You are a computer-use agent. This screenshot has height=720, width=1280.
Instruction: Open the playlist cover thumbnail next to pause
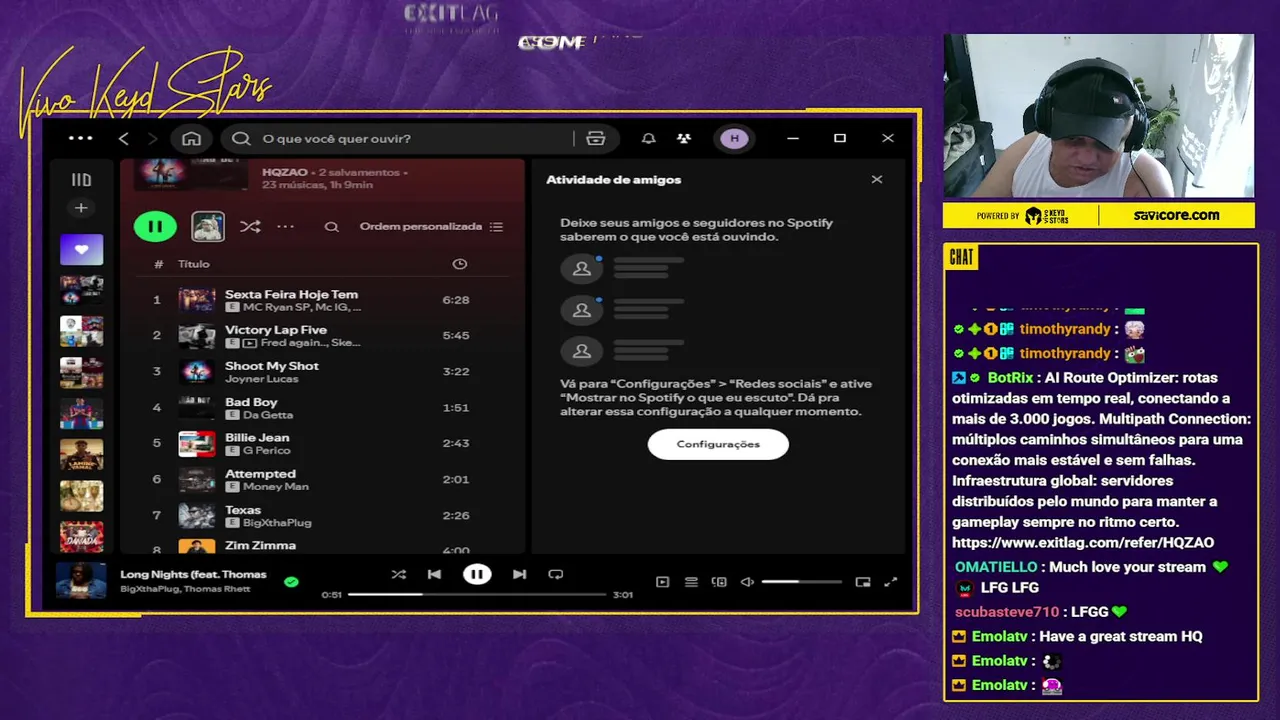208,227
